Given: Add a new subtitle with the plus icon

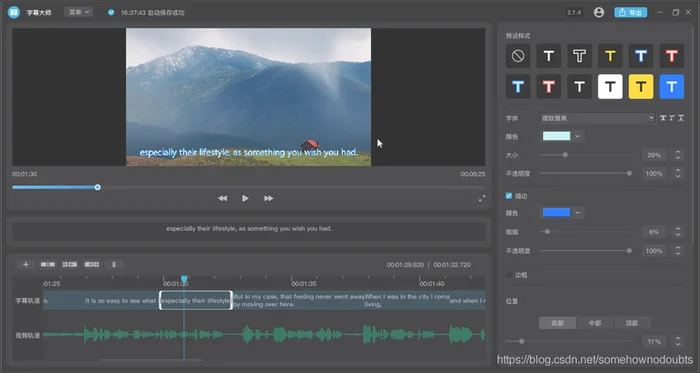Looking at the screenshot, I should pyautogui.click(x=25, y=265).
